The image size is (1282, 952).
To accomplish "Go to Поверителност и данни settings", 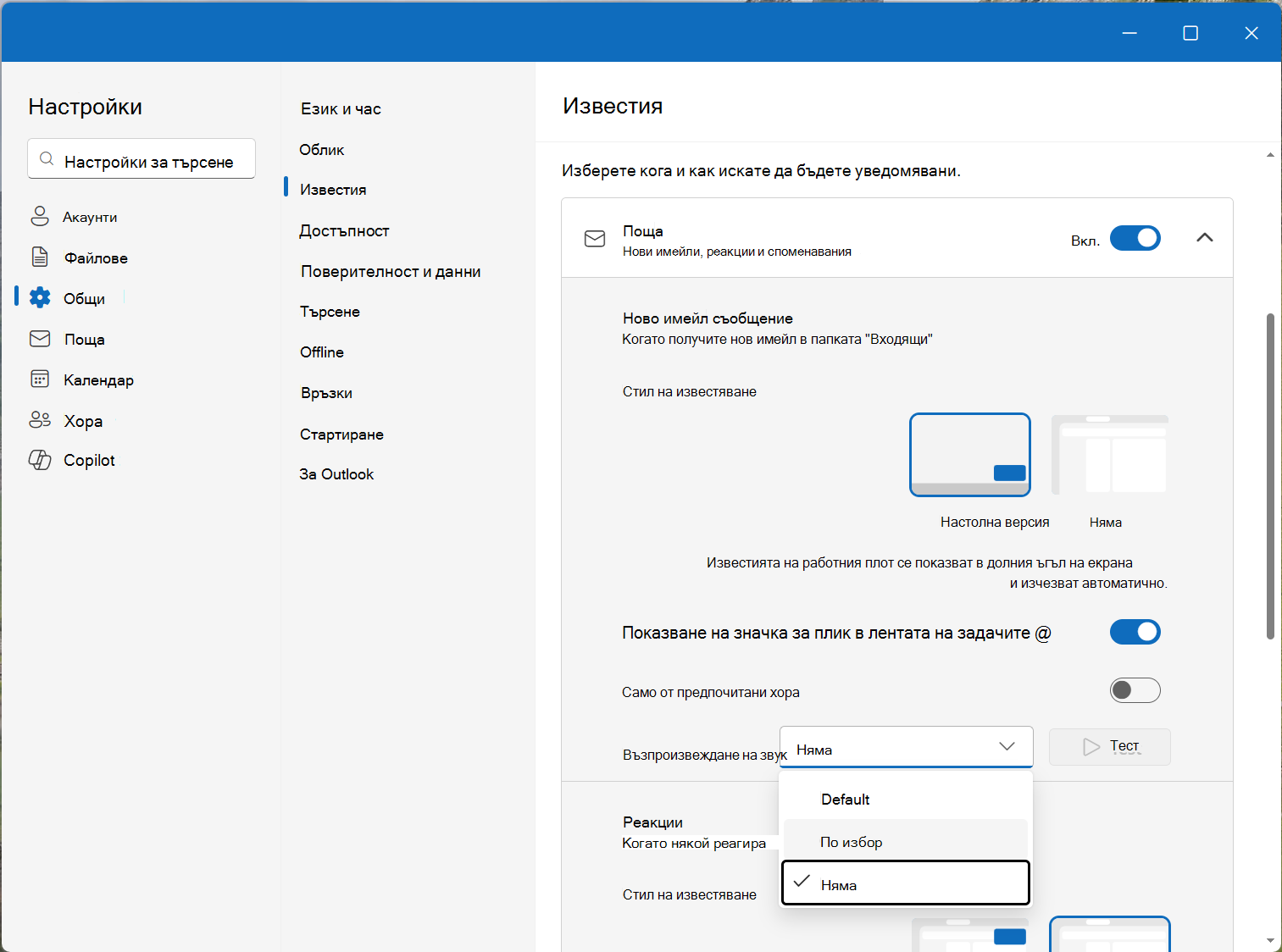I will (391, 271).
